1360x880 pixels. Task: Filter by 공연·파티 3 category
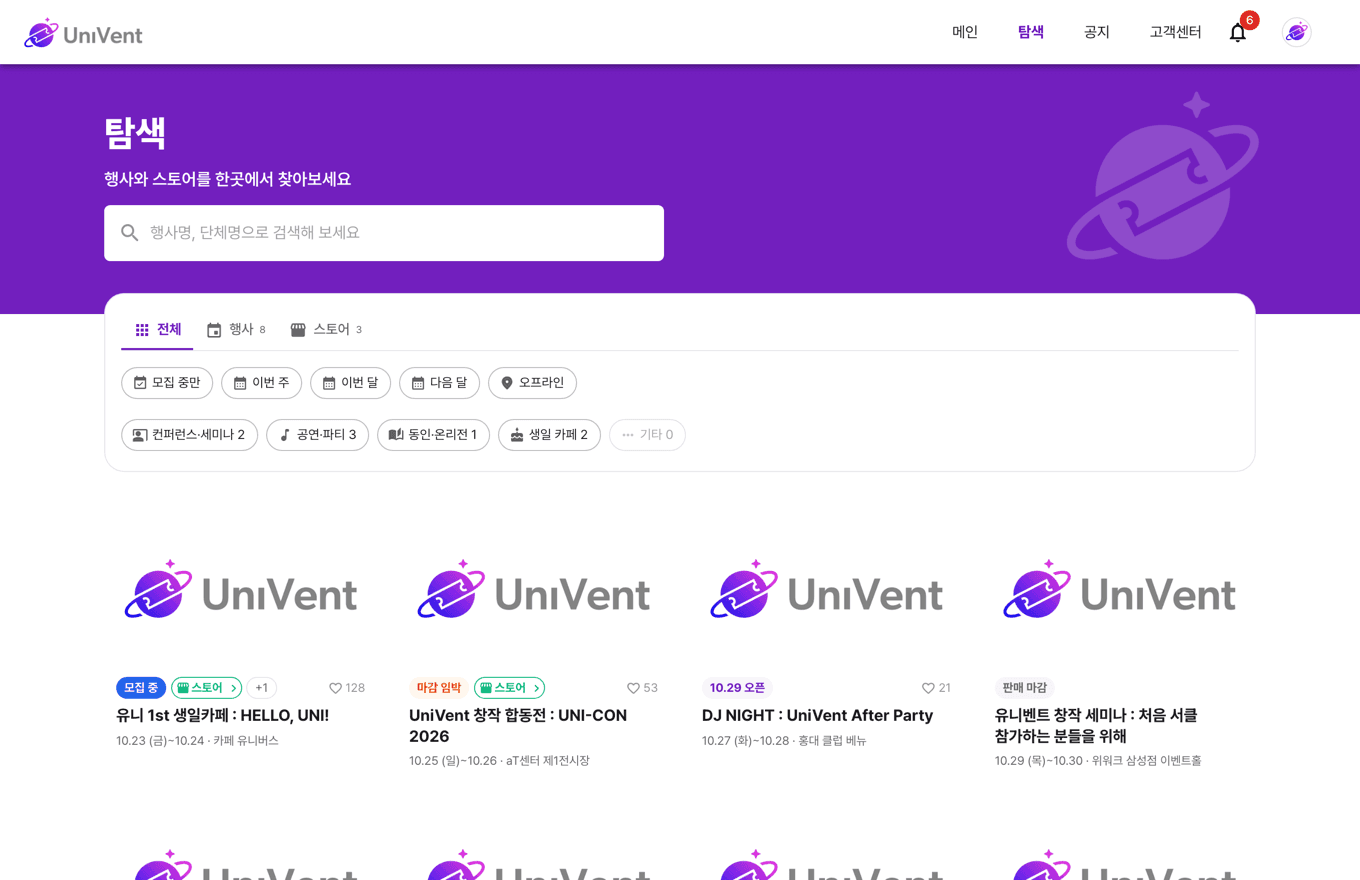pos(317,435)
